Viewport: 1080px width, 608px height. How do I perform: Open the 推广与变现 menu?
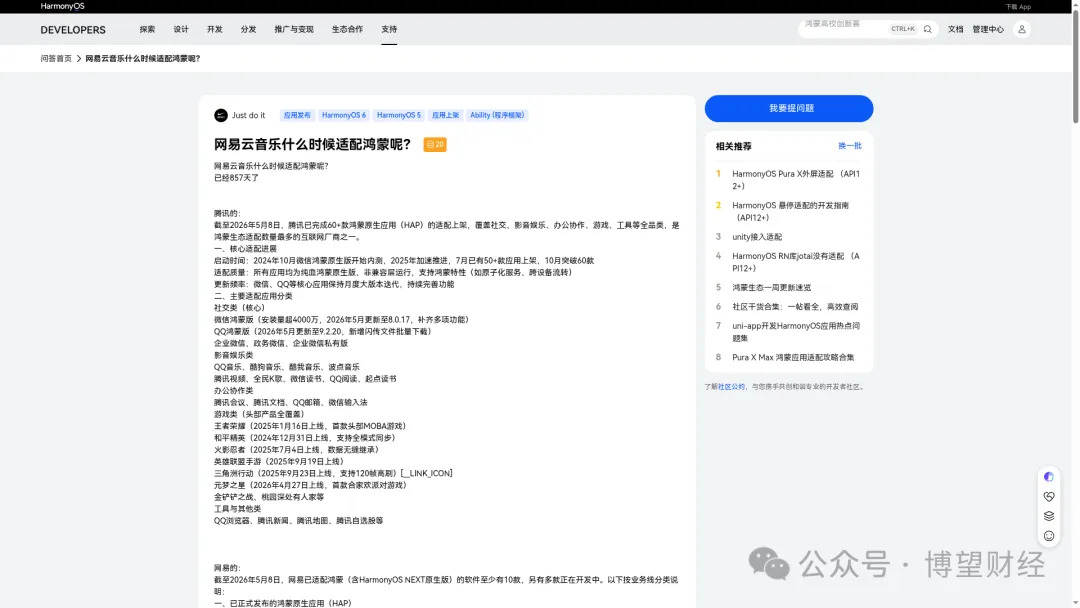click(294, 29)
